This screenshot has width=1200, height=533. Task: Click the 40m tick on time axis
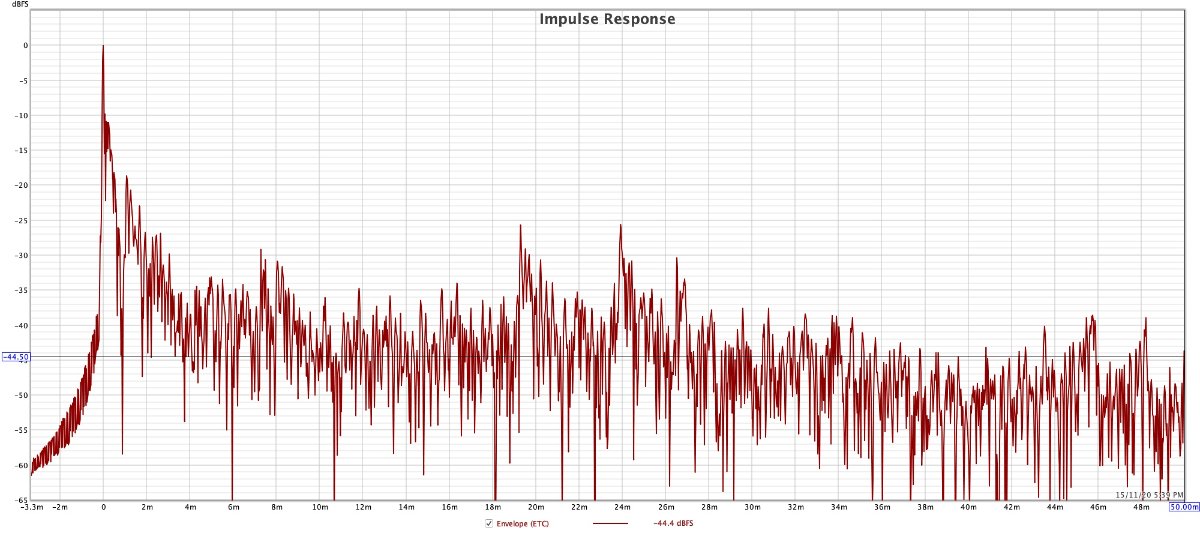(x=968, y=507)
